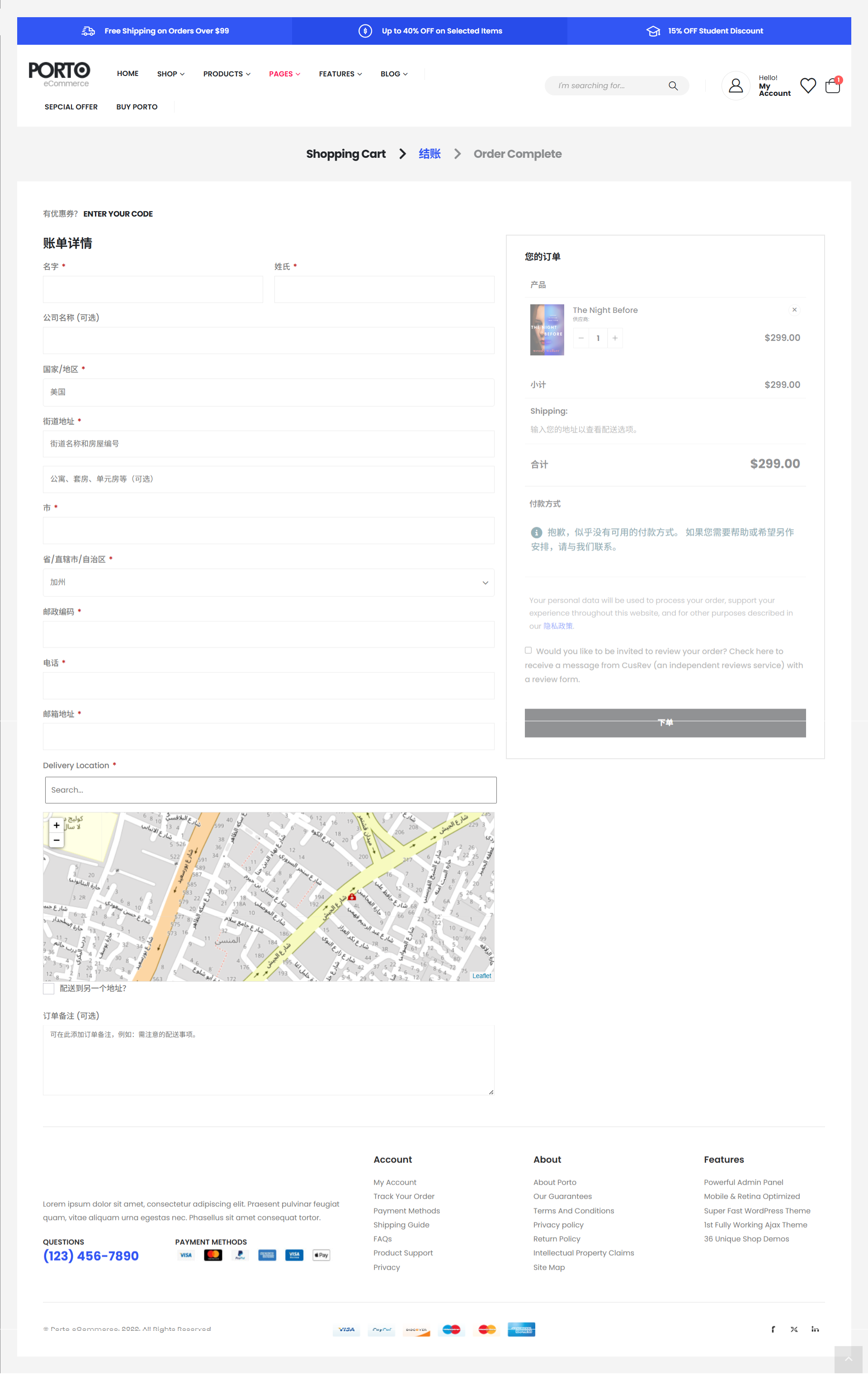868x1376 pixels.
Task: Expand the state dropdown showing 加州
Action: (269, 582)
